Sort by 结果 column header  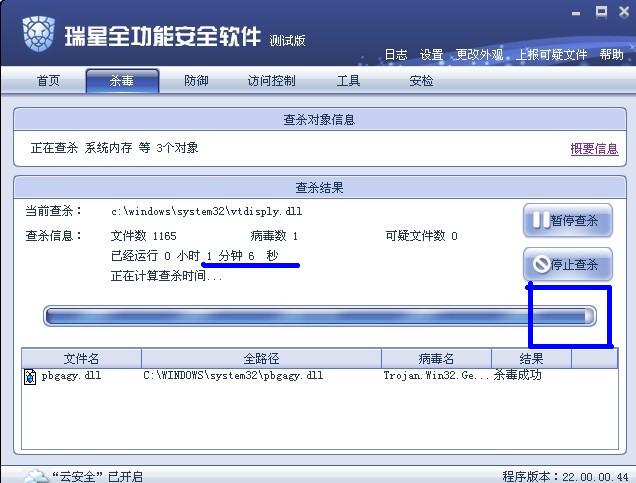click(x=531, y=358)
